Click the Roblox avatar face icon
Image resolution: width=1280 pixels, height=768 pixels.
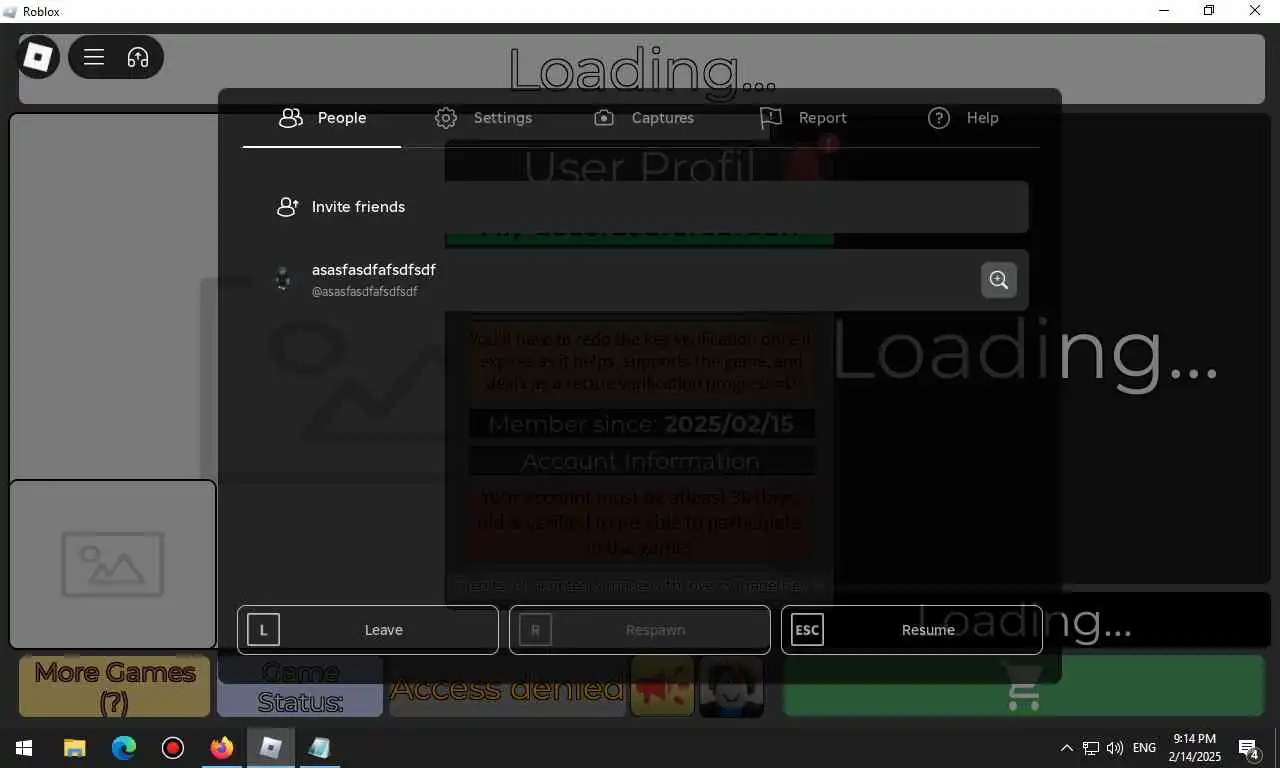tap(731, 687)
